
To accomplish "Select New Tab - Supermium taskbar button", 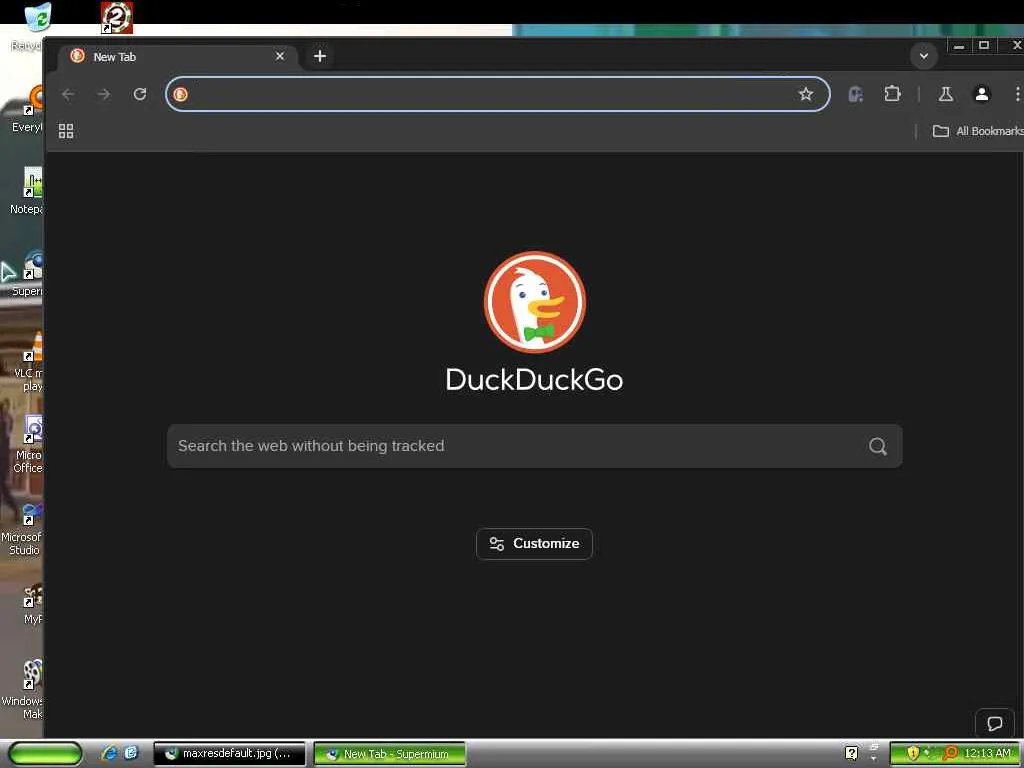I will point(390,754).
